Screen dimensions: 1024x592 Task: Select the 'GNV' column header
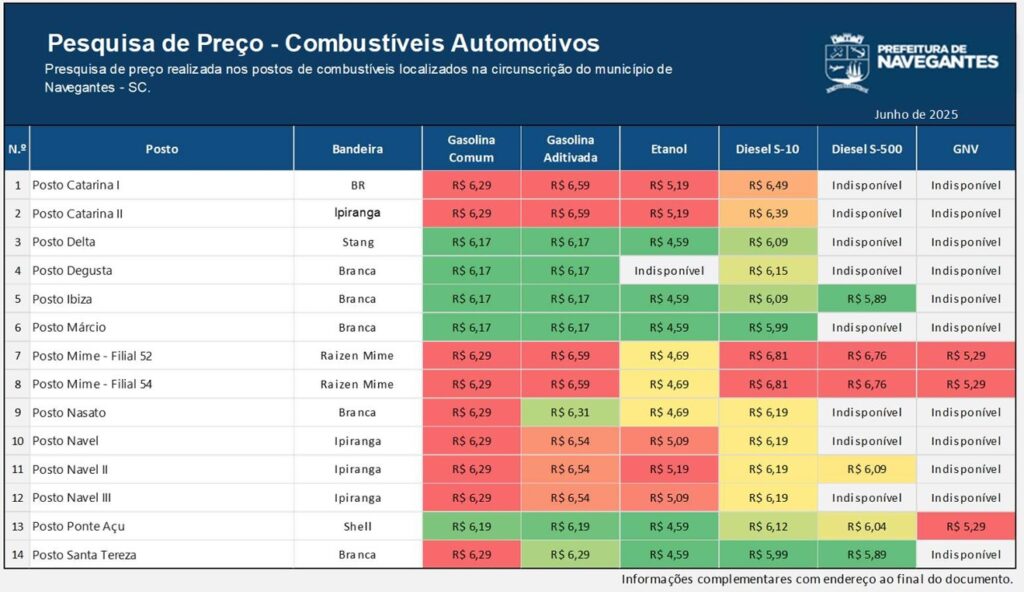(965, 149)
